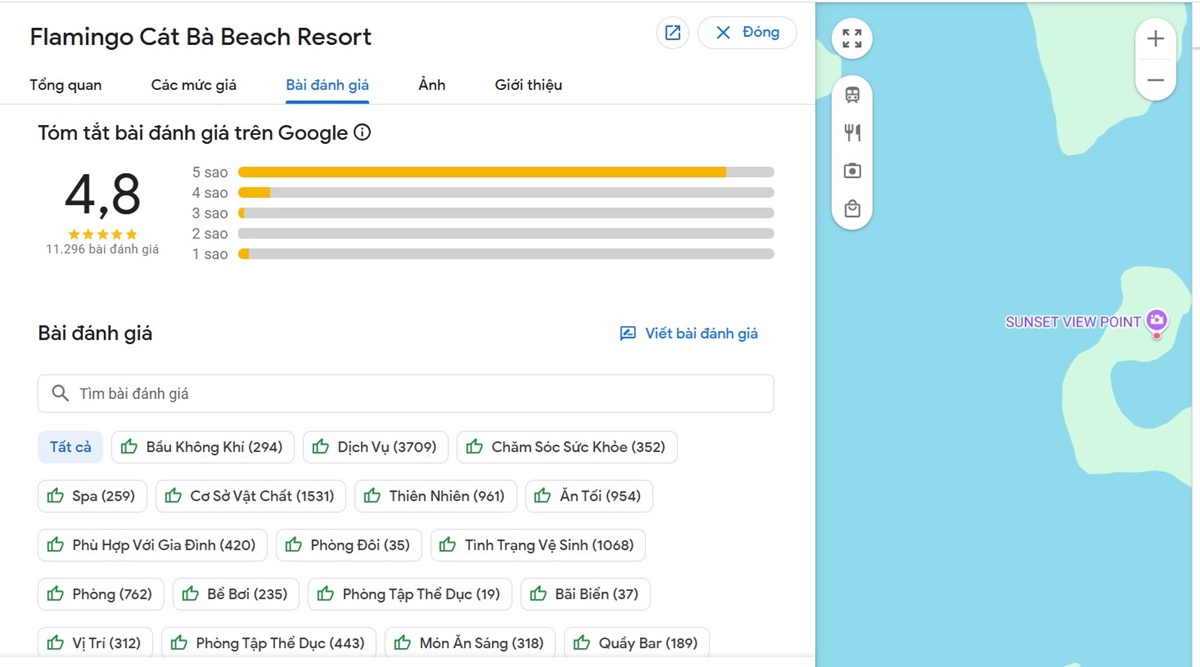Select the Vị Trí (312) chip
Image resolution: width=1200 pixels, height=667 pixels.
[96, 643]
